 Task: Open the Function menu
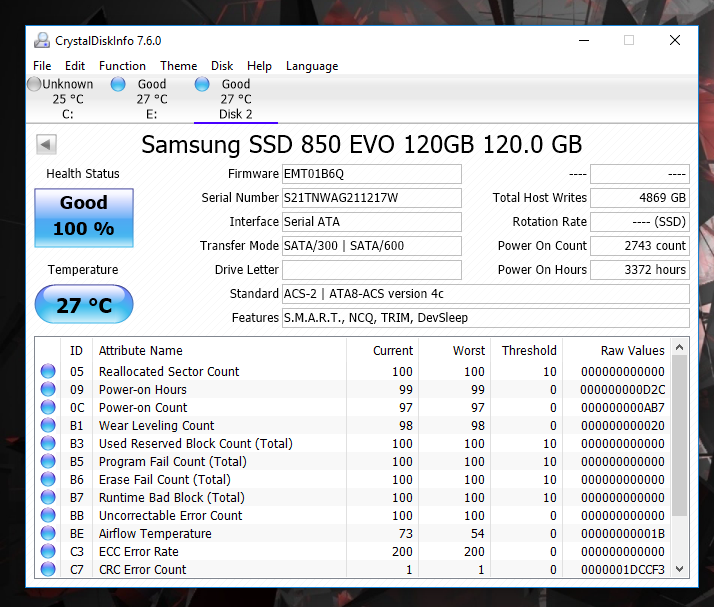click(x=122, y=66)
